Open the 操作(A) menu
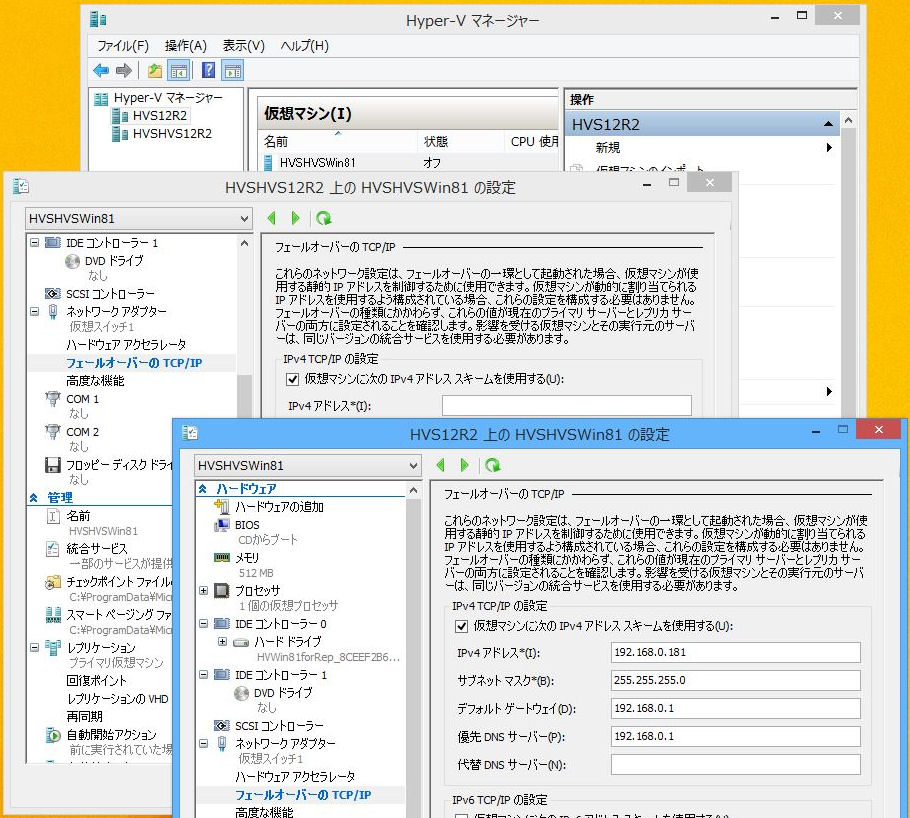The width and height of the screenshot is (910, 818). 186,46
